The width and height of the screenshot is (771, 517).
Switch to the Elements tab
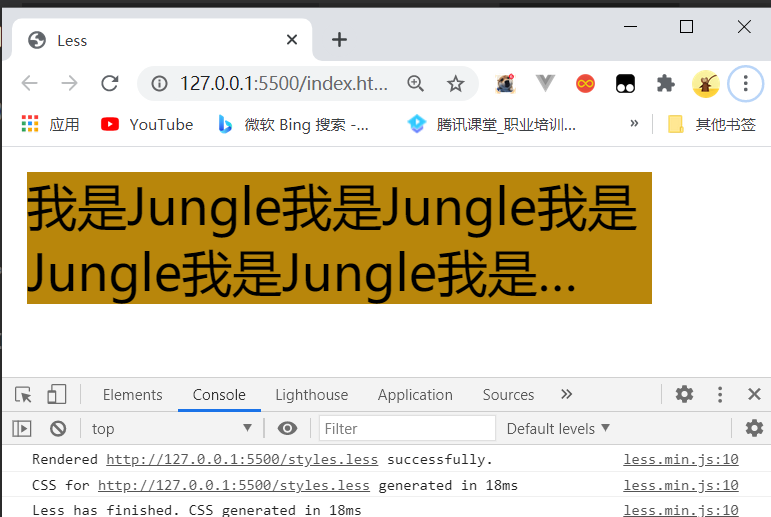pos(132,395)
